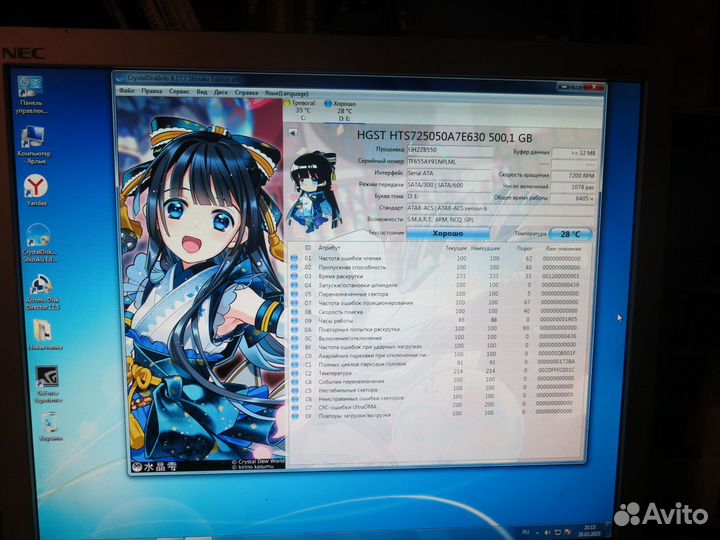Click the RU language indicator in taskbar

(526, 532)
